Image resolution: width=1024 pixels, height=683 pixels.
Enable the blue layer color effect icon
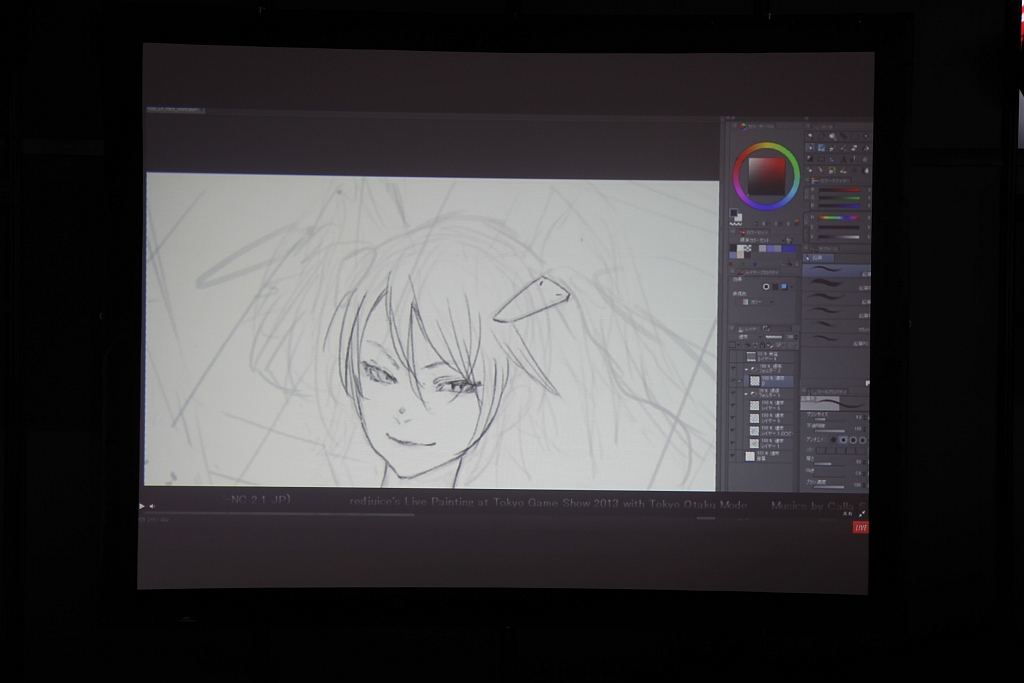point(784,287)
